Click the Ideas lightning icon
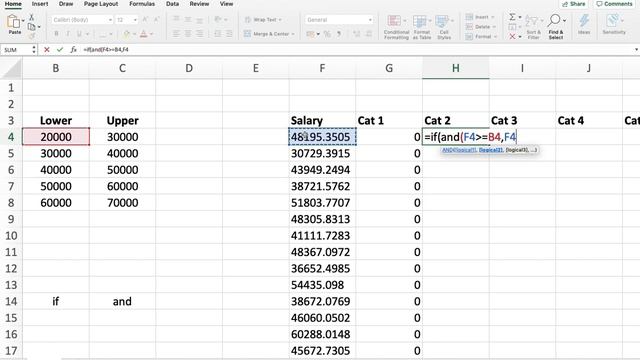Screen dimensions: 640x360 (x=584, y=24)
